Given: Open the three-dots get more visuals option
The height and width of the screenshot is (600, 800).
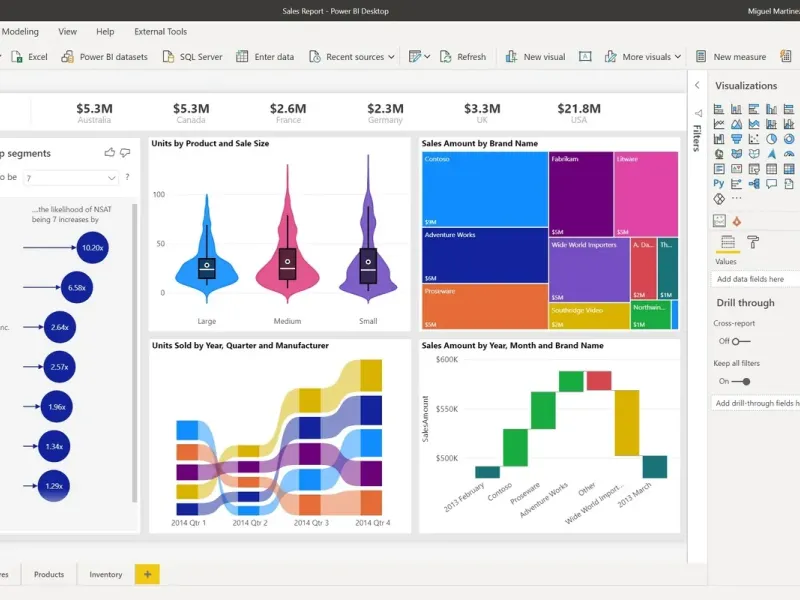Looking at the screenshot, I should click(x=736, y=198).
